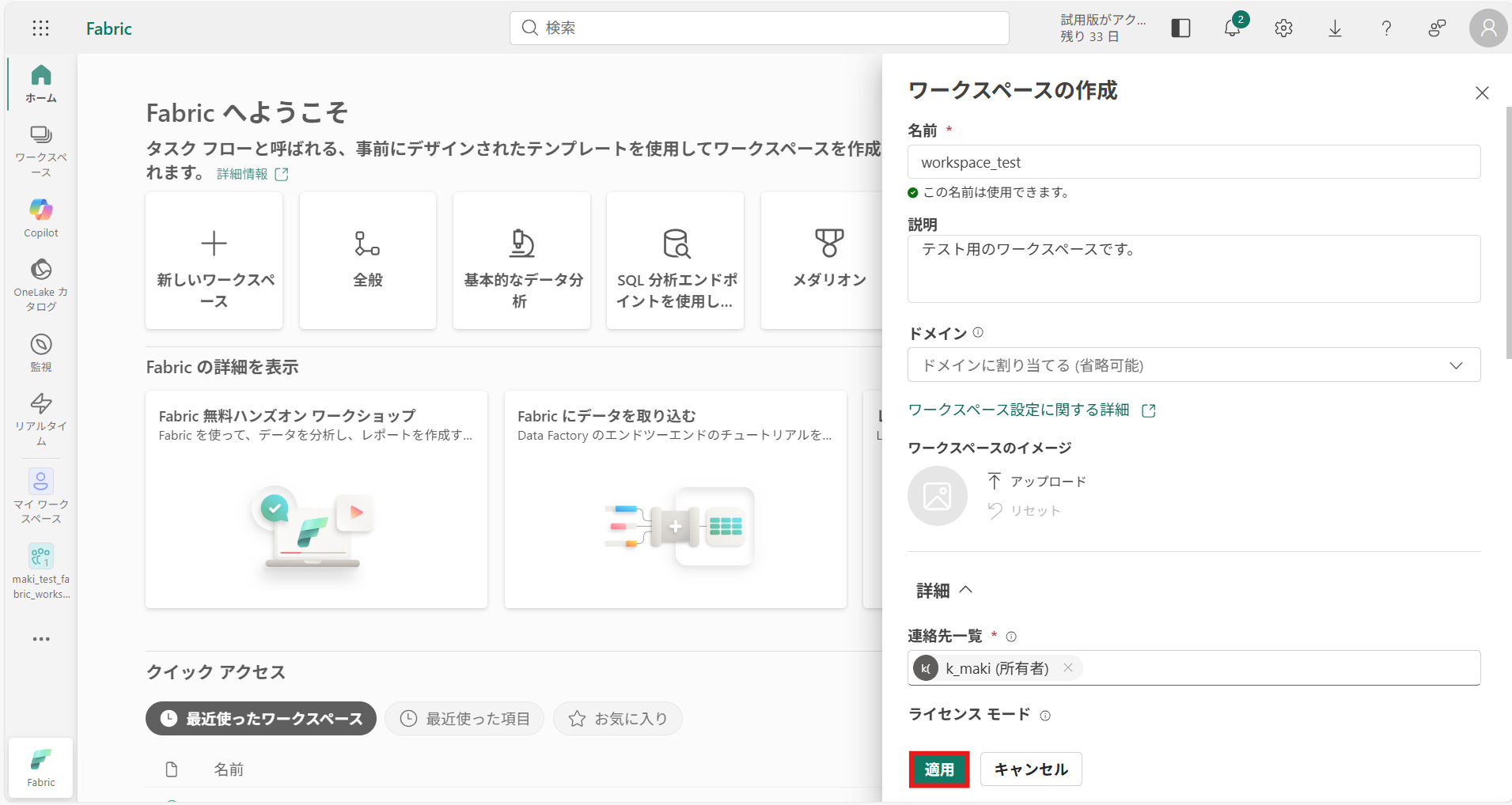Click the workspace name input field
This screenshot has width=1512, height=805.
coord(1193,162)
